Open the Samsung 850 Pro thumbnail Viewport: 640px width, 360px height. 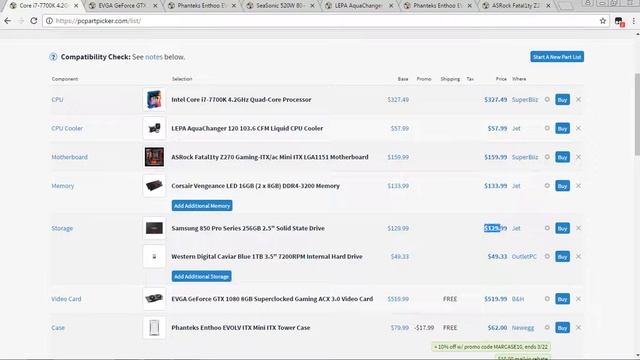click(154, 228)
